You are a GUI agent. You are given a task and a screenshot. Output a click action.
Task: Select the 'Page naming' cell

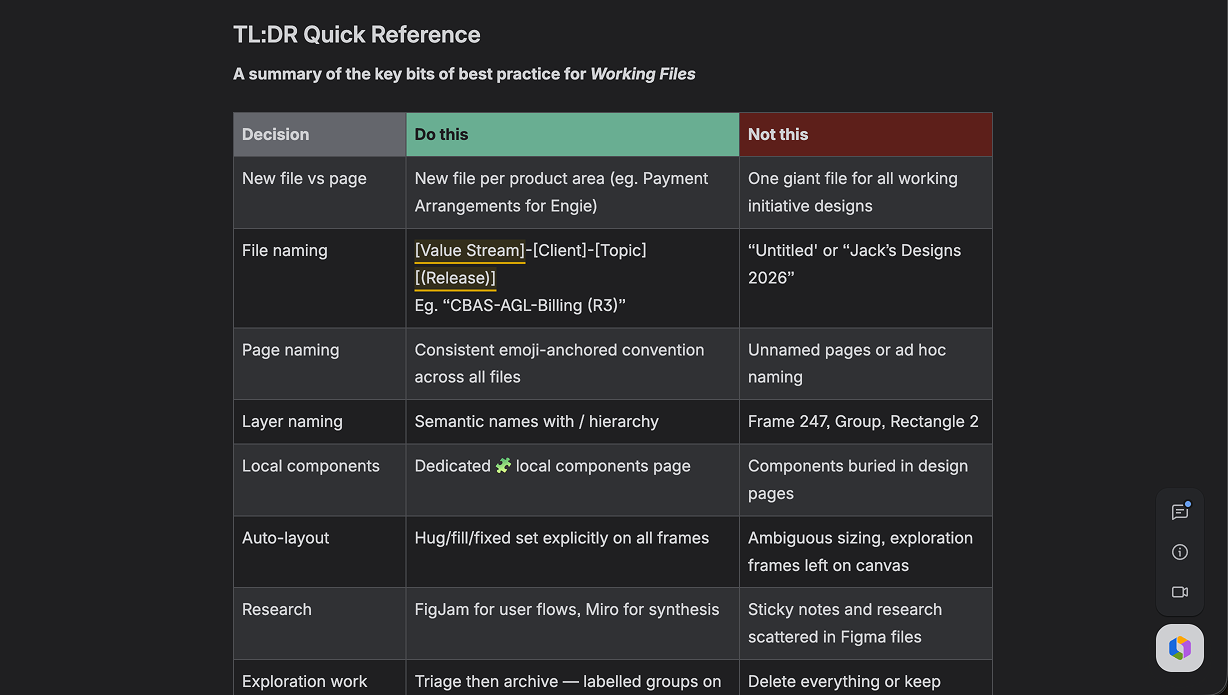pos(320,364)
